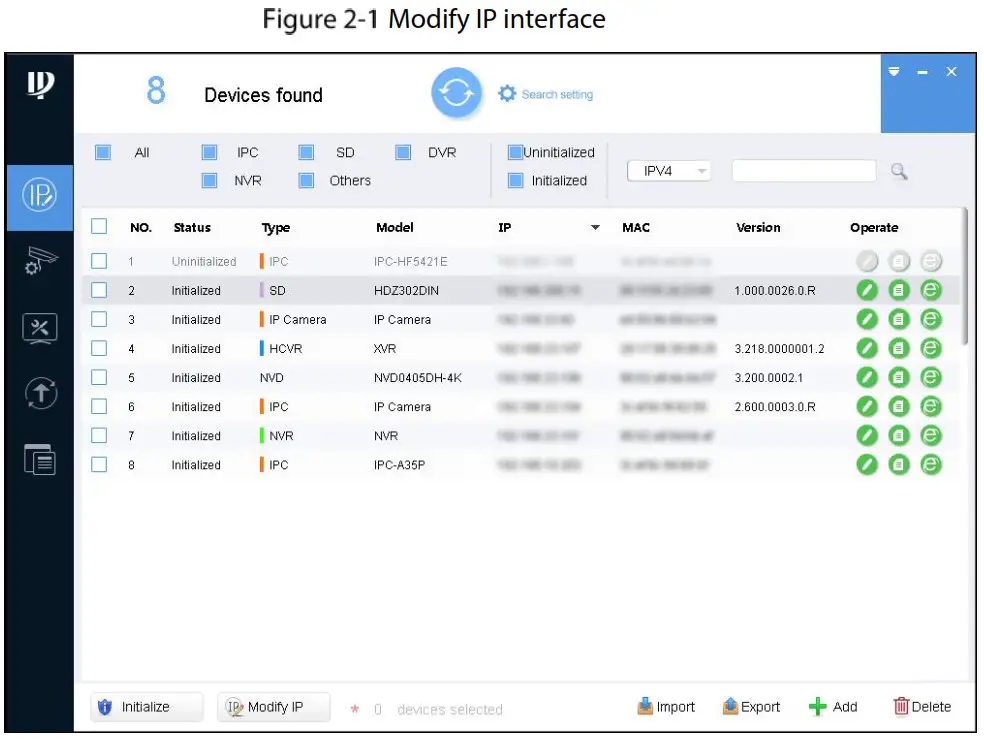Click the Add button

[833, 707]
